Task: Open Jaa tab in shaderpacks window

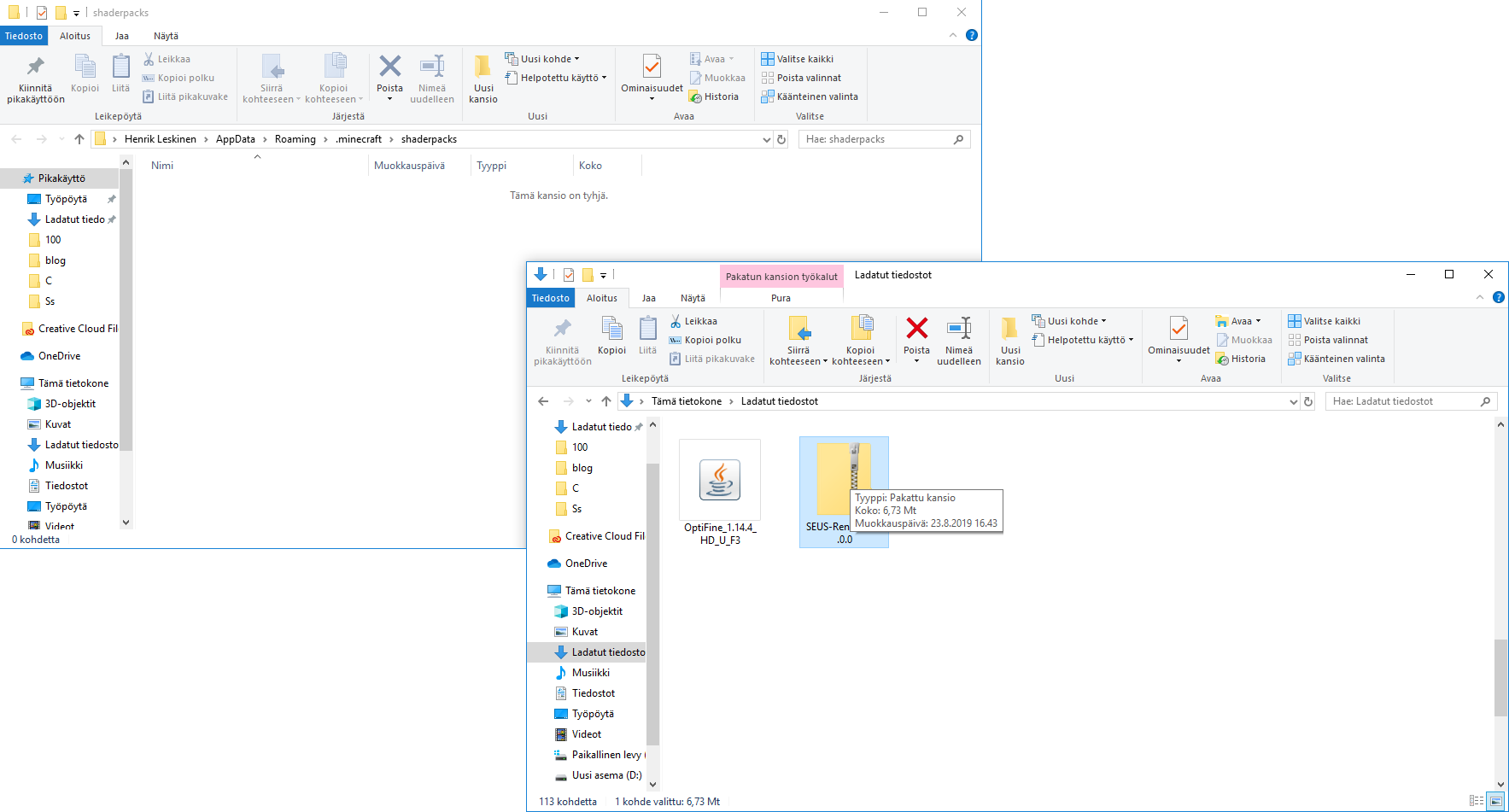Action: point(122,36)
